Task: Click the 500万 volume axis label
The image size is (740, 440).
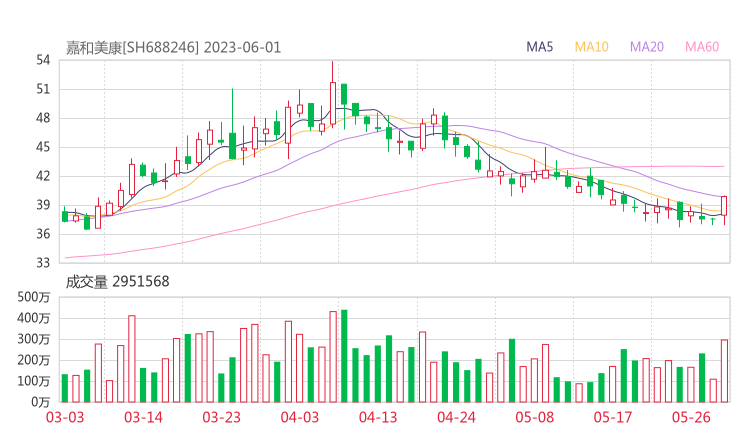Action: pyautogui.click(x=34, y=297)
